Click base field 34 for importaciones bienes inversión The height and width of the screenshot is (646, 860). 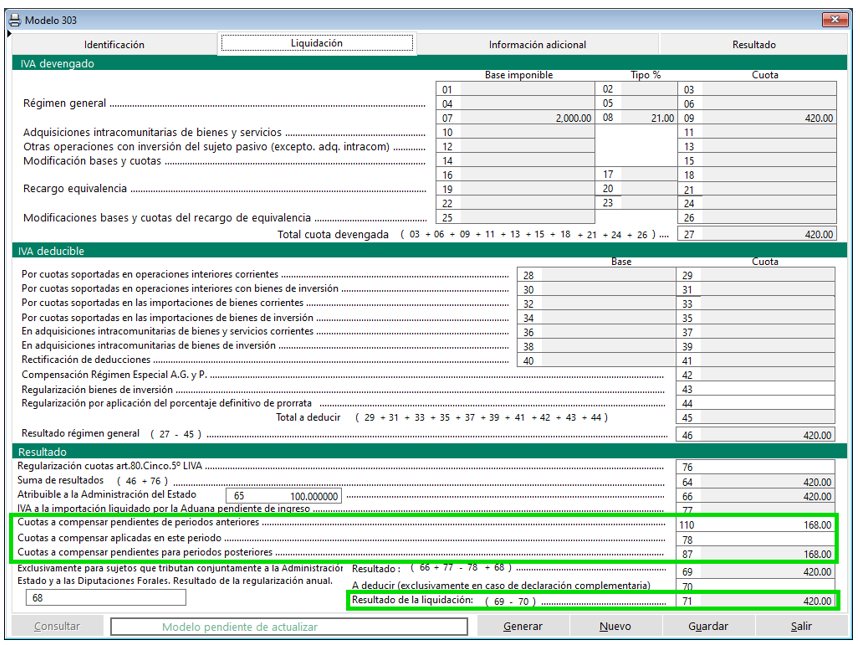point(596,318)
